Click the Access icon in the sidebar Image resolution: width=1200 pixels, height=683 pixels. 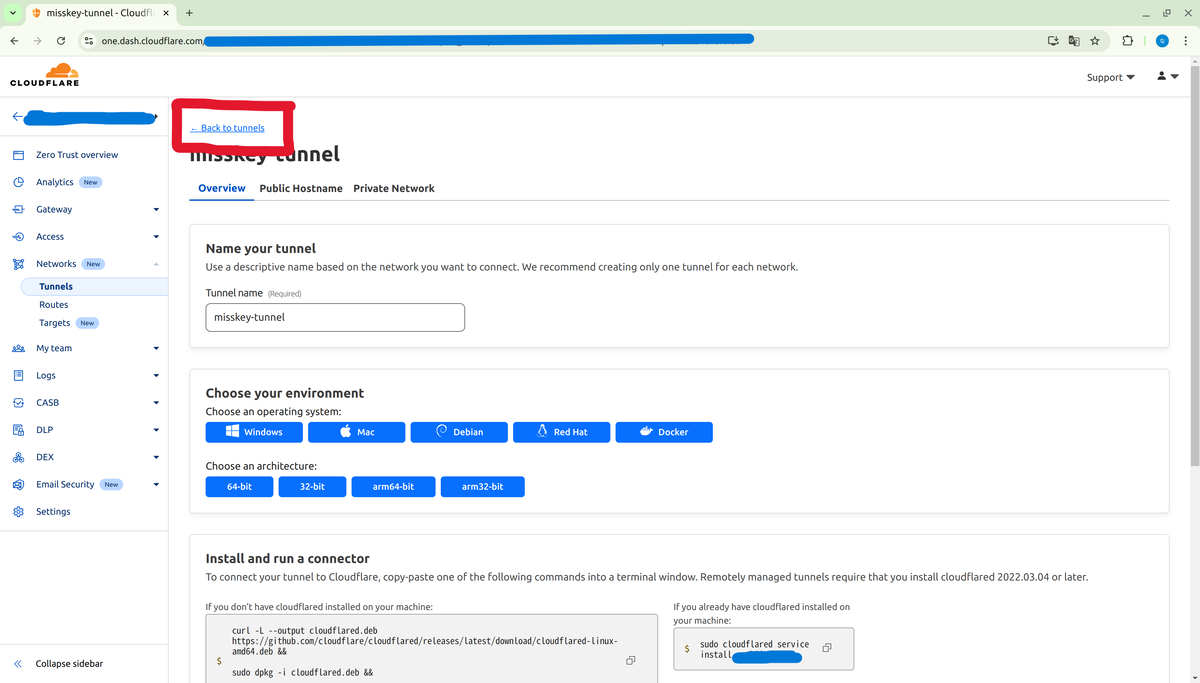[18, 237]
